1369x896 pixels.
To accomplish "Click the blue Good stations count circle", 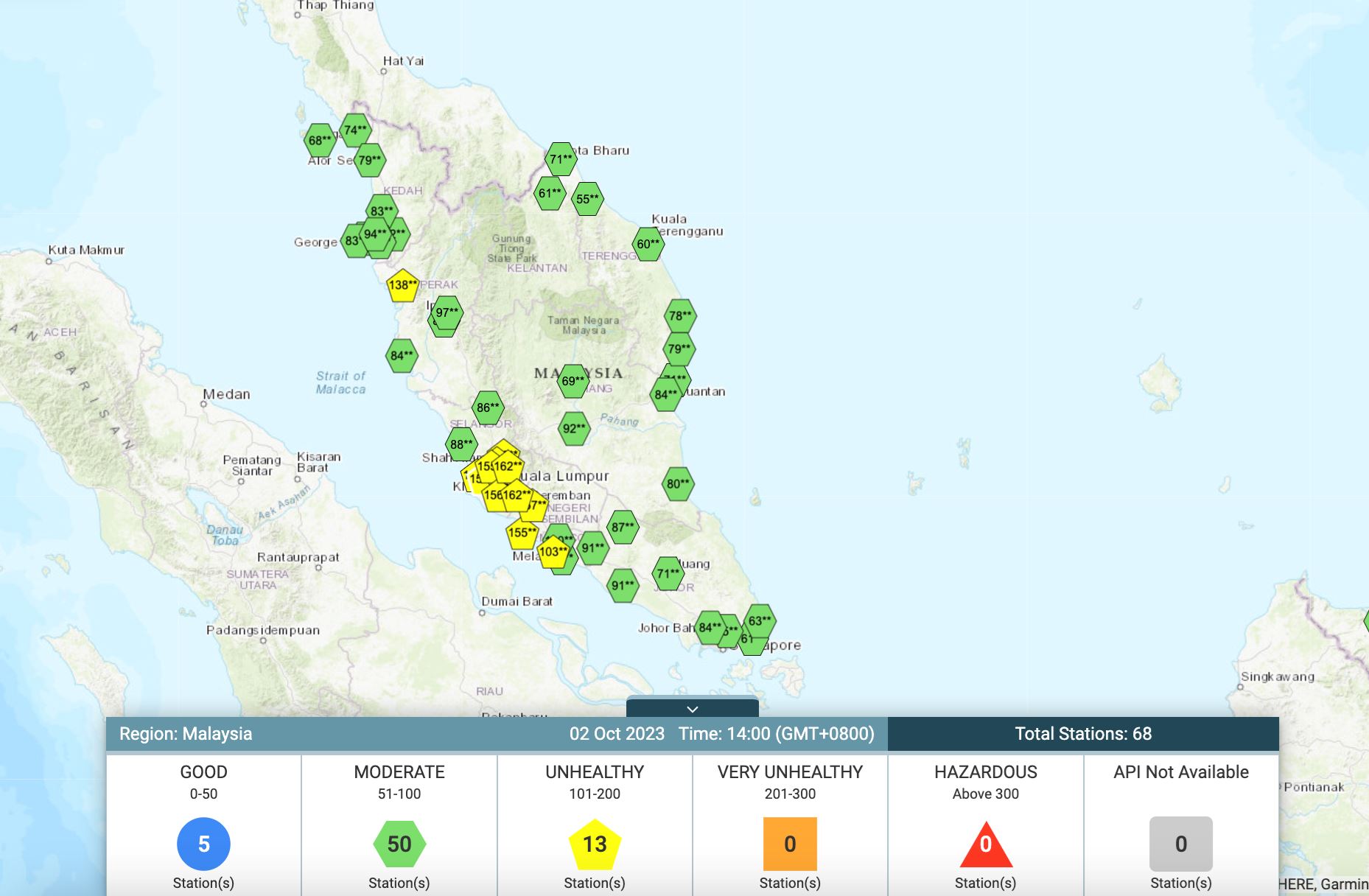I will [x=203, y=844].
